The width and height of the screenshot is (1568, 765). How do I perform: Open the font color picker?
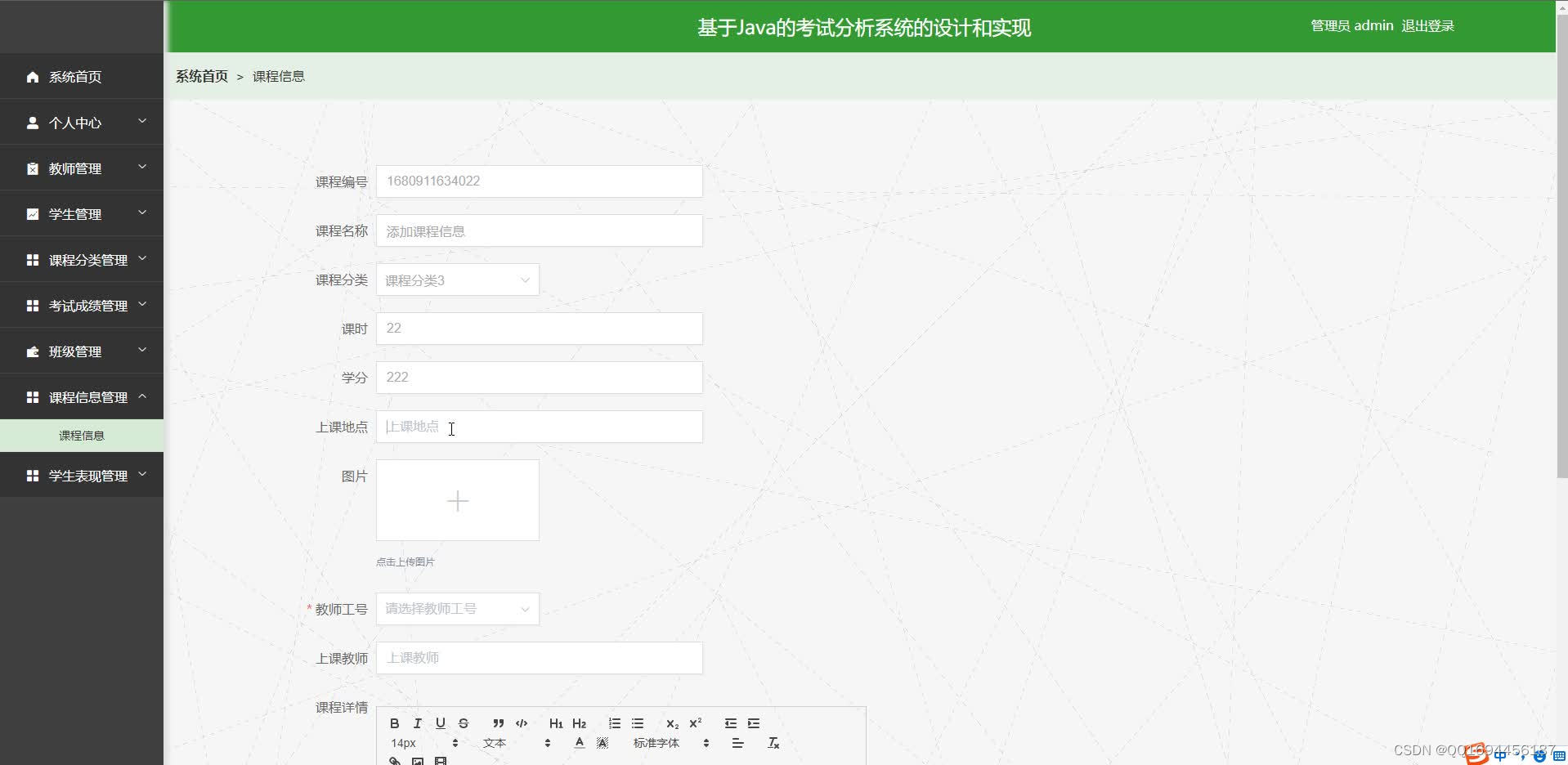tap(579, 743)
